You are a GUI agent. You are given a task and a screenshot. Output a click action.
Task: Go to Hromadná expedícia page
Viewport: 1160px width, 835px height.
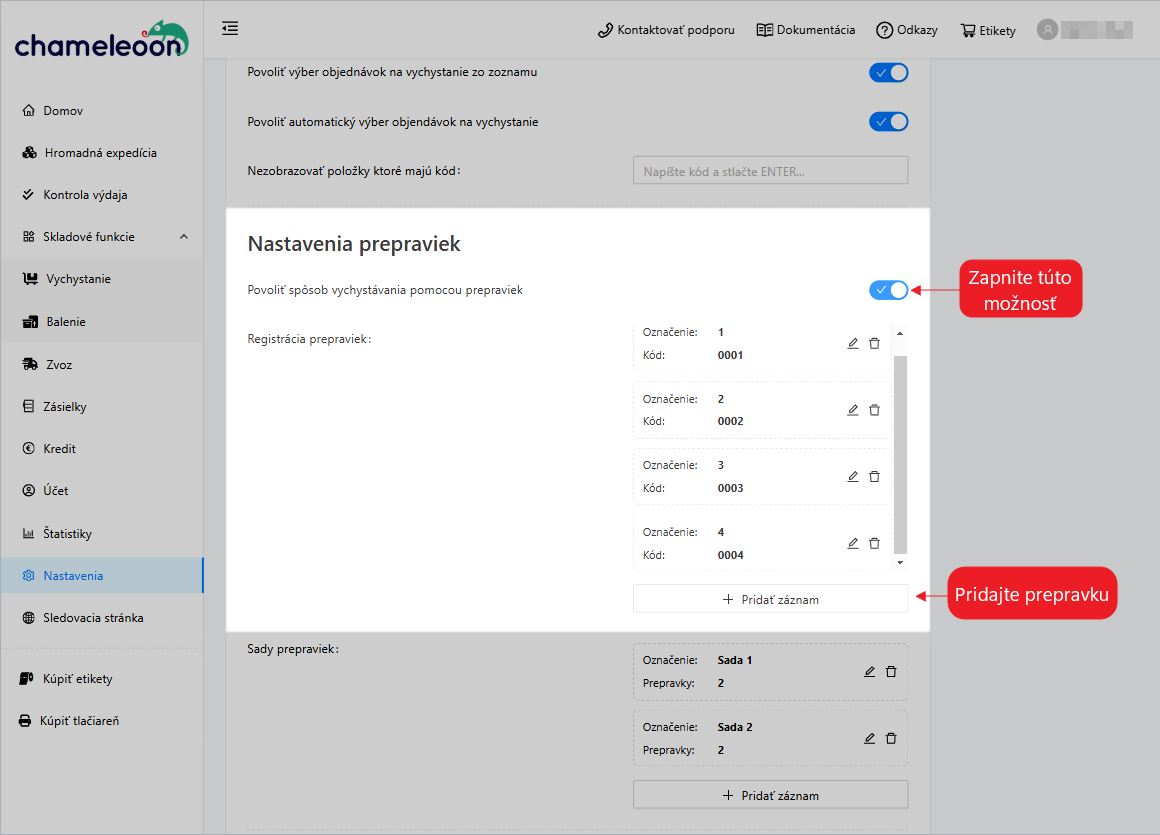coord(100,153)
